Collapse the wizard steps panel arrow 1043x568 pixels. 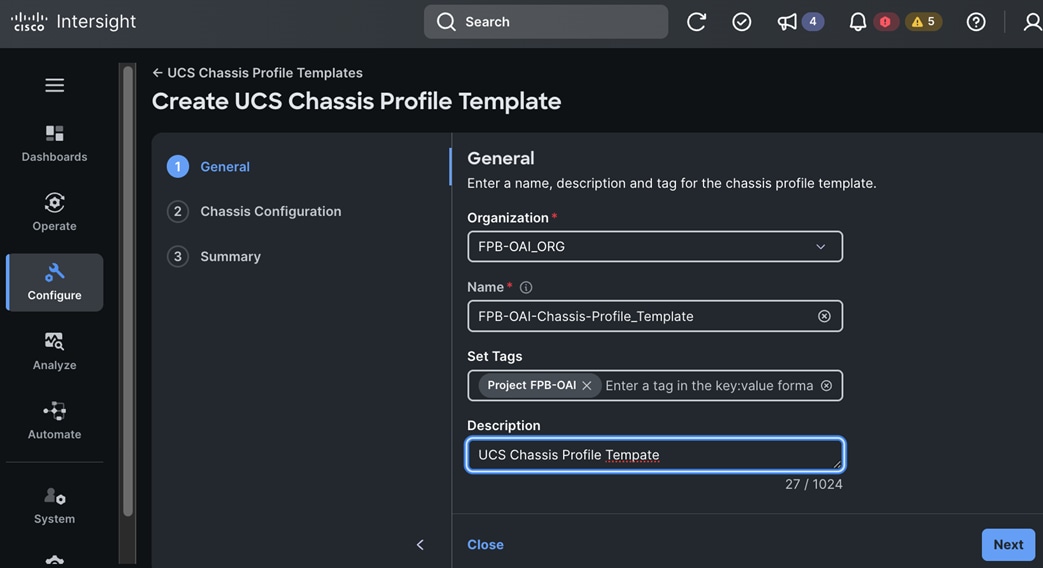(420, 545)
